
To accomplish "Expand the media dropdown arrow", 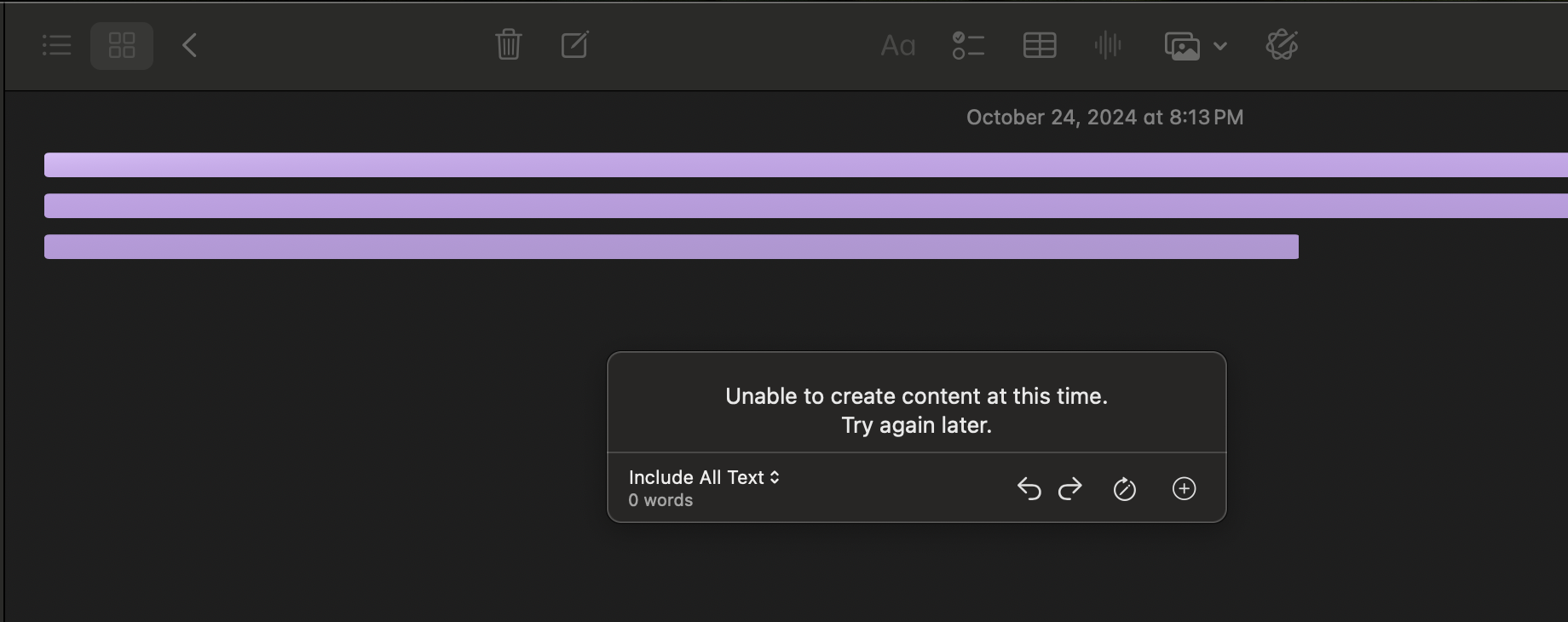I will click(1220, 46).
